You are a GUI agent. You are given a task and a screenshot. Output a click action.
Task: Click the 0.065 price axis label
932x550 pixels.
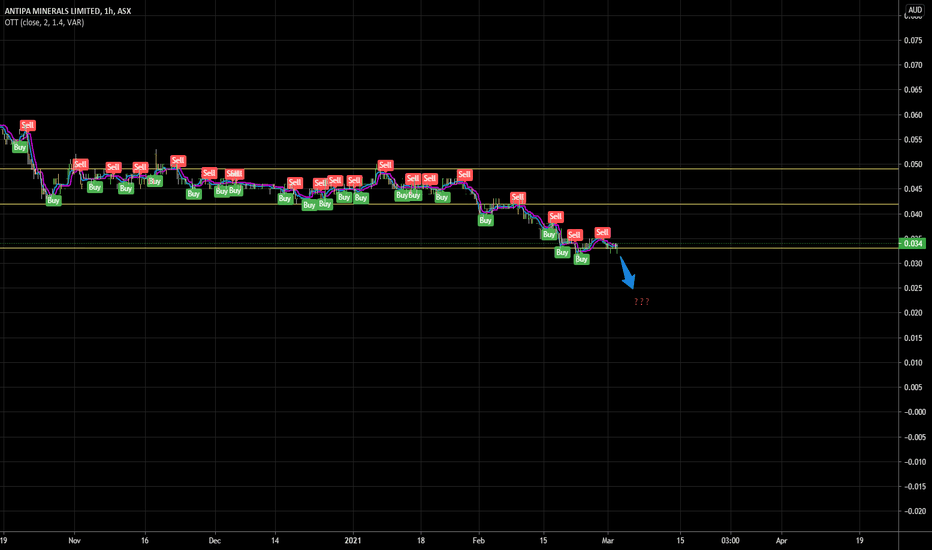click(913, 90)
